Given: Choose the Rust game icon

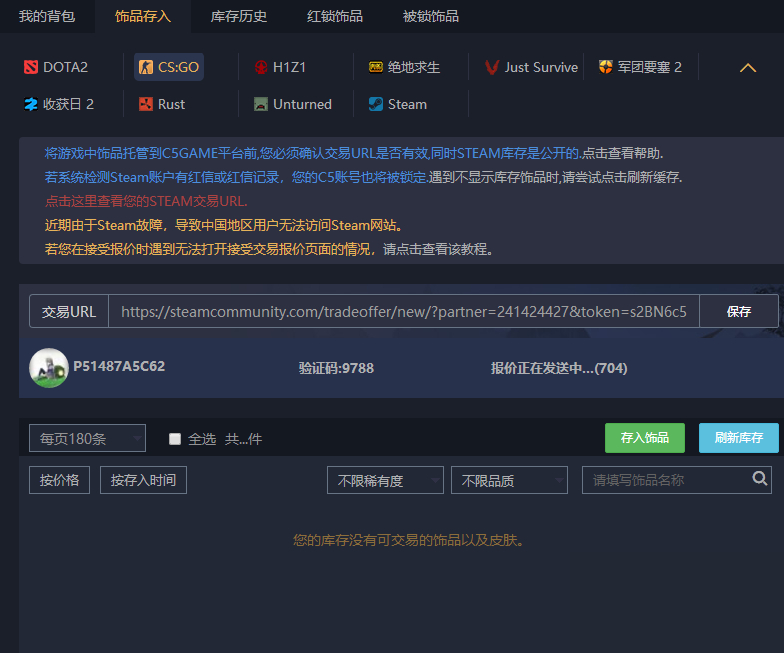Looking at the screenshot, I should (x=146, y=104).
